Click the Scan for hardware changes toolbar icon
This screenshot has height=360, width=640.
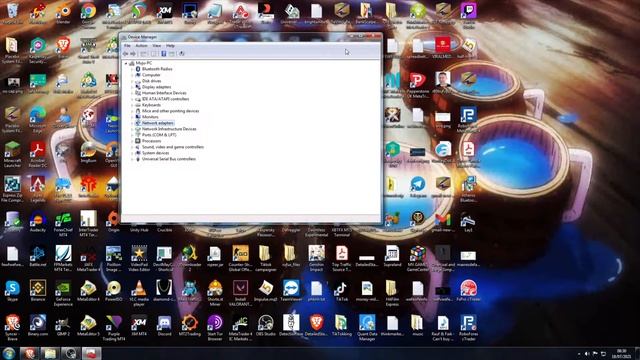[x=182, y=53]
